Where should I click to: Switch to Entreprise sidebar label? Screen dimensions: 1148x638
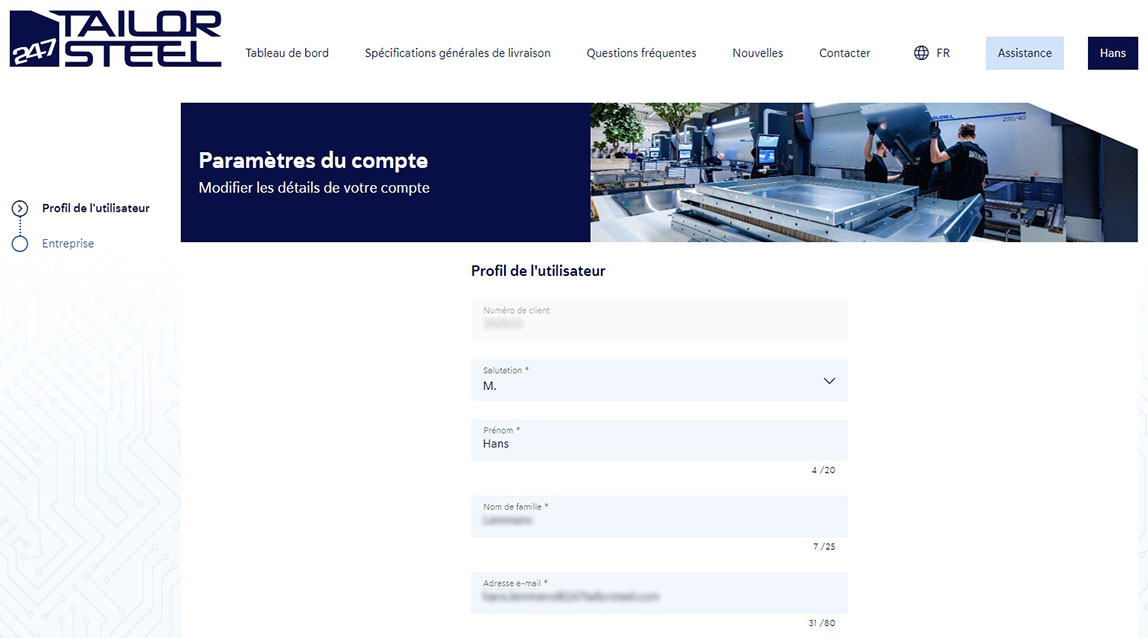click(x=68, y=244)
